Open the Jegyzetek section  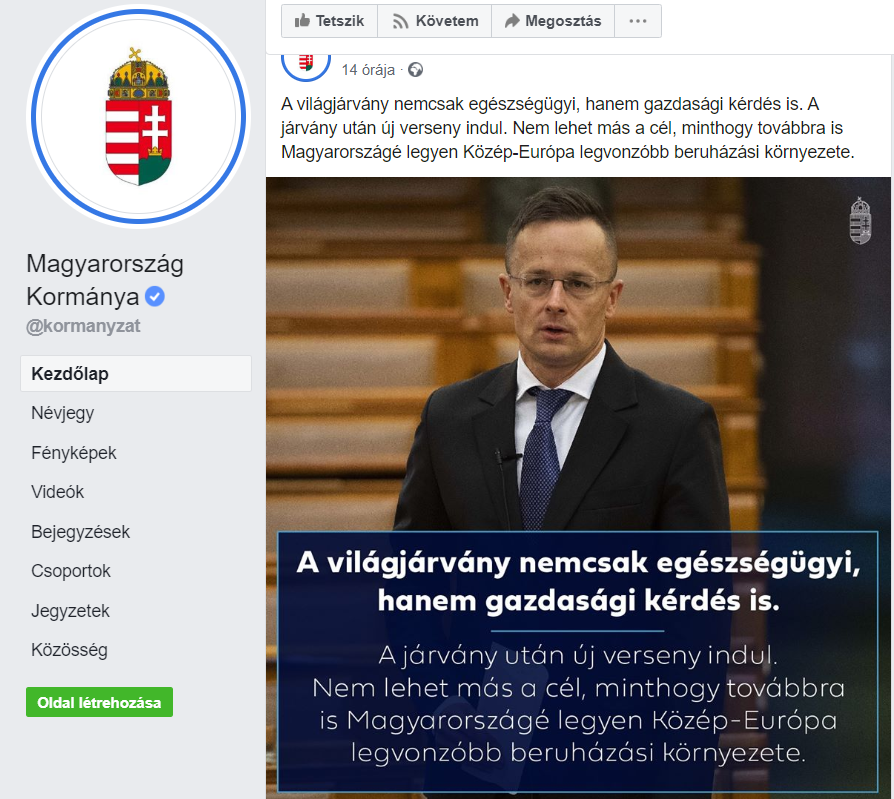coord(70,611)
